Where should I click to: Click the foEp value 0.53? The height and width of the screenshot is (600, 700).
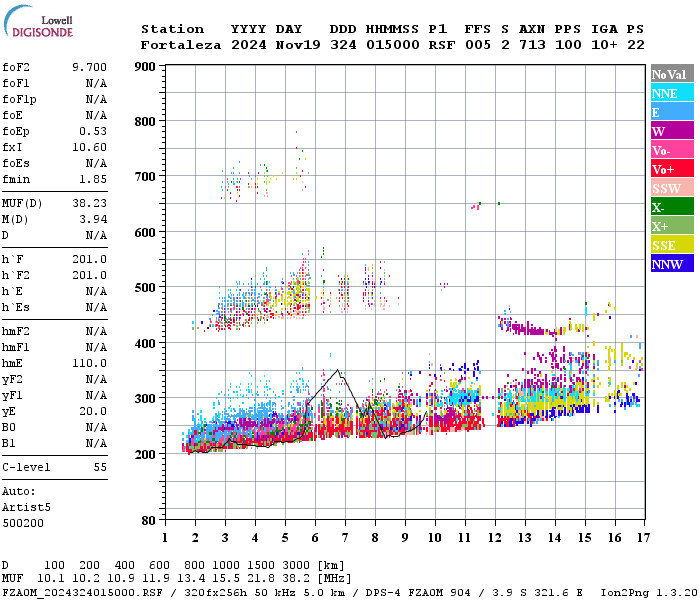coord(93,131)
